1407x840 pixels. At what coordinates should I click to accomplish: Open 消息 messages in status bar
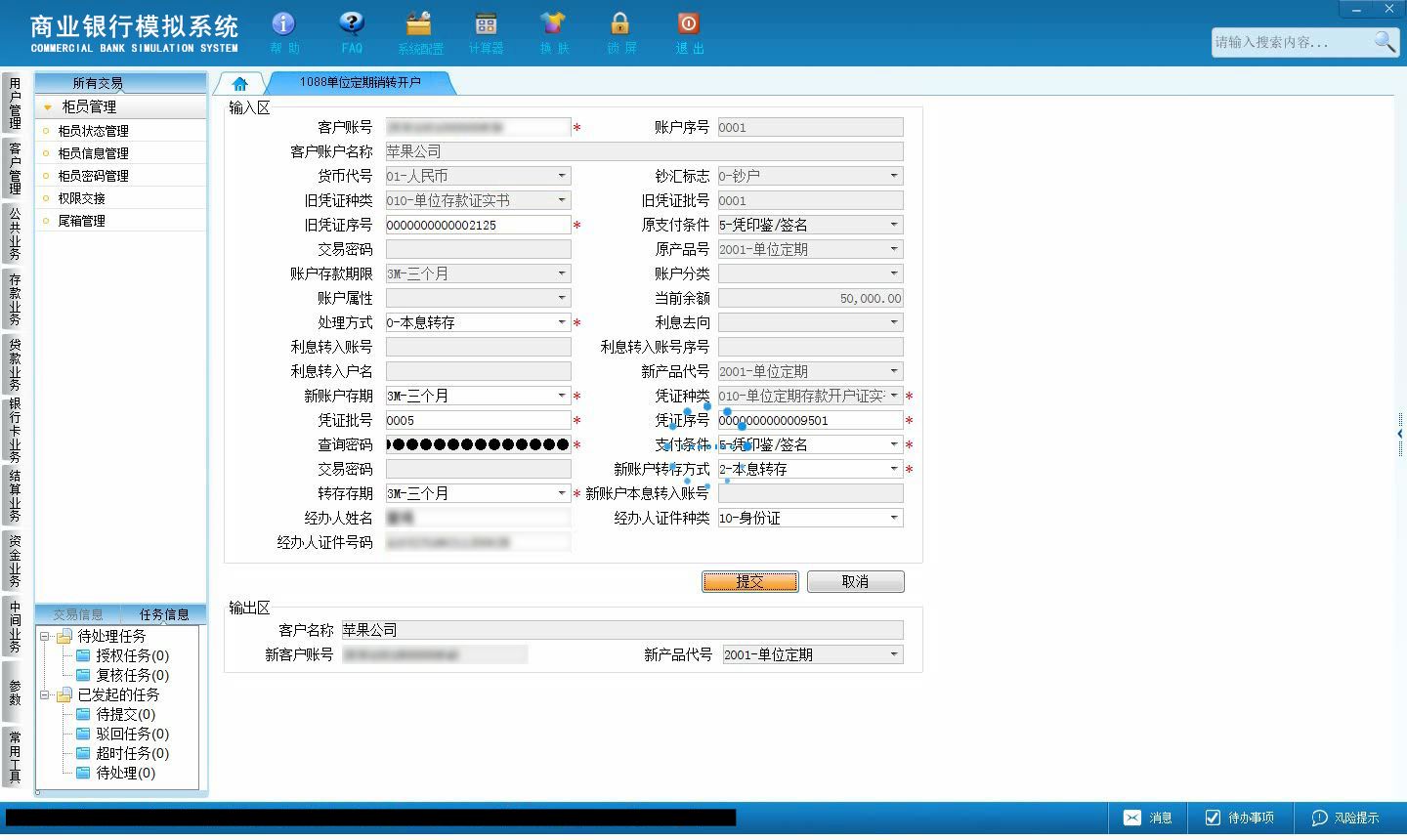pos(1148,818)
